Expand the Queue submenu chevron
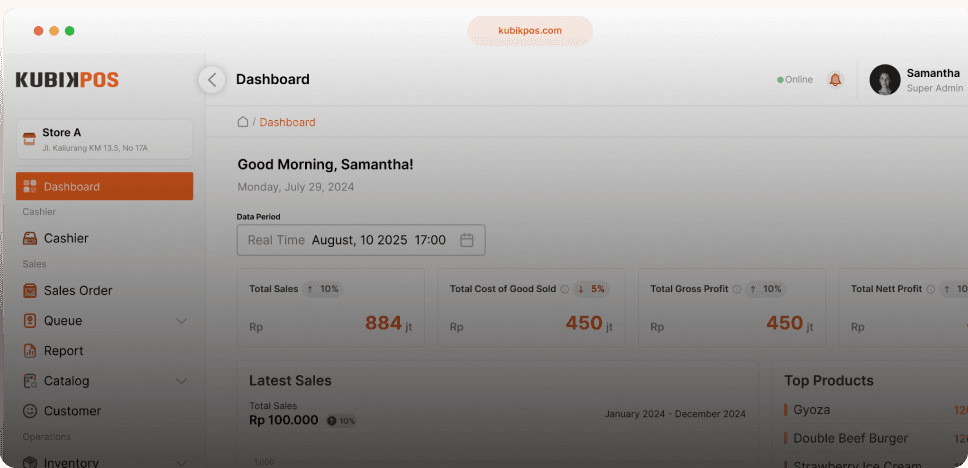This screenshot has height=468, width=968. [181, 321]
